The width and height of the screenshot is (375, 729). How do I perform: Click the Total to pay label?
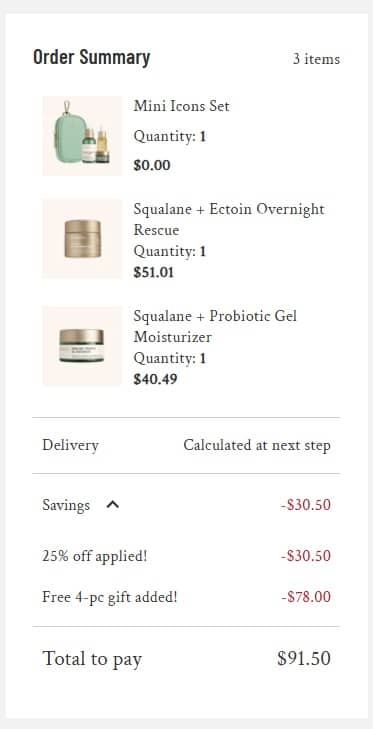92,659
